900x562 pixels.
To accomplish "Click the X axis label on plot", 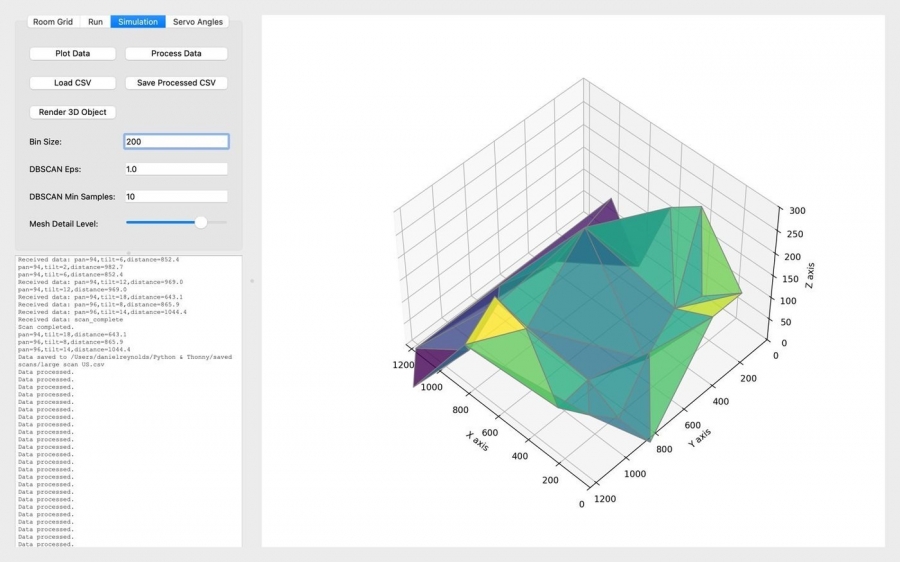I will click(477, 441).
